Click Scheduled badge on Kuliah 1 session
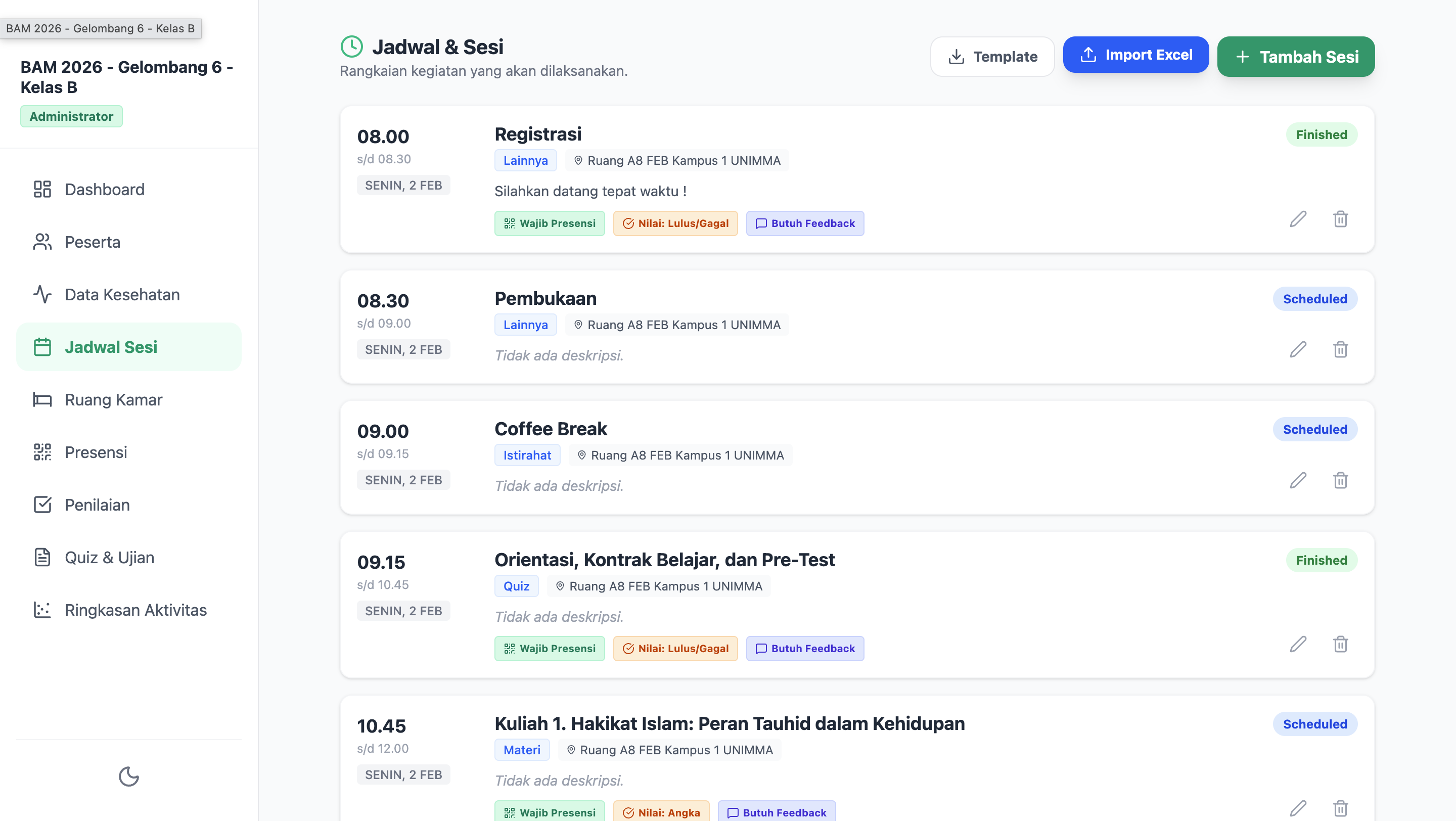Image resolution: width=1456 pixels, height=821 pixels. [x=1314, y=724]
